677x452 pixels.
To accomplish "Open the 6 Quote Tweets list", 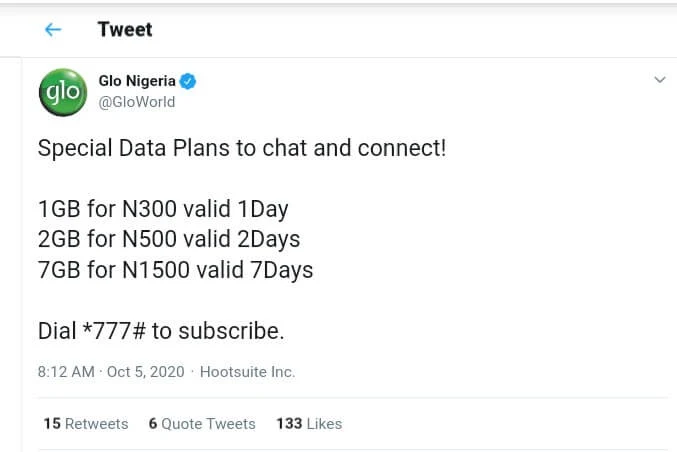I will coord(202,424).
